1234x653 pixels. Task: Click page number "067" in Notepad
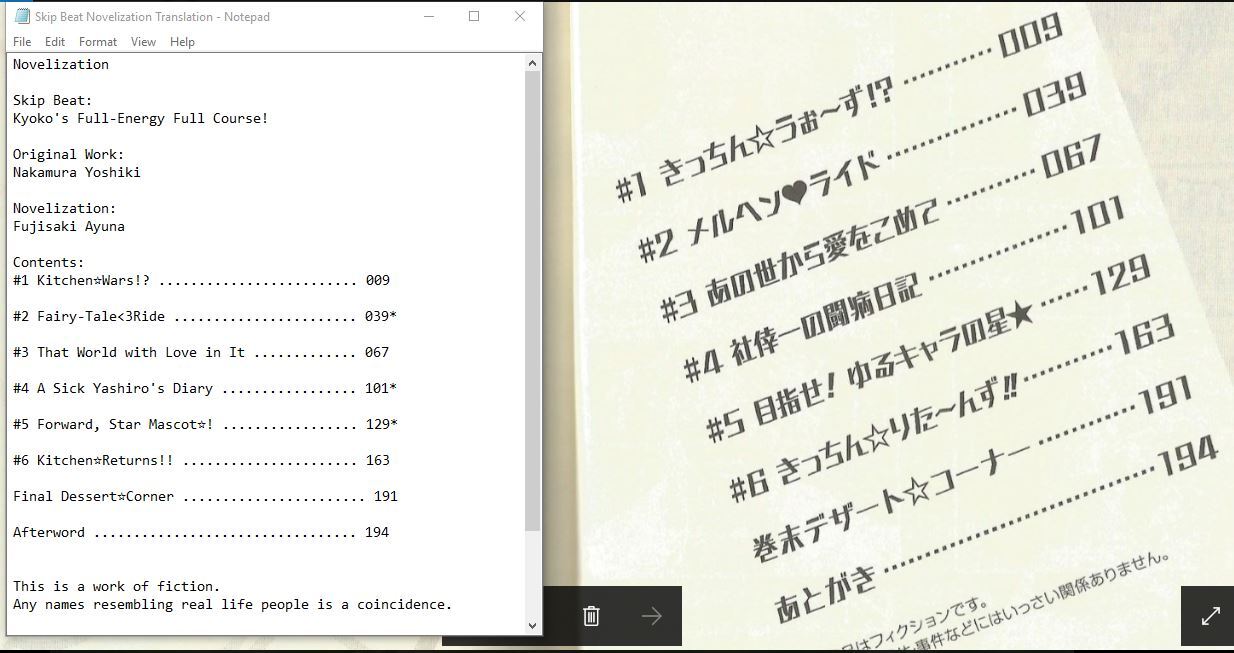click(377, 352)
